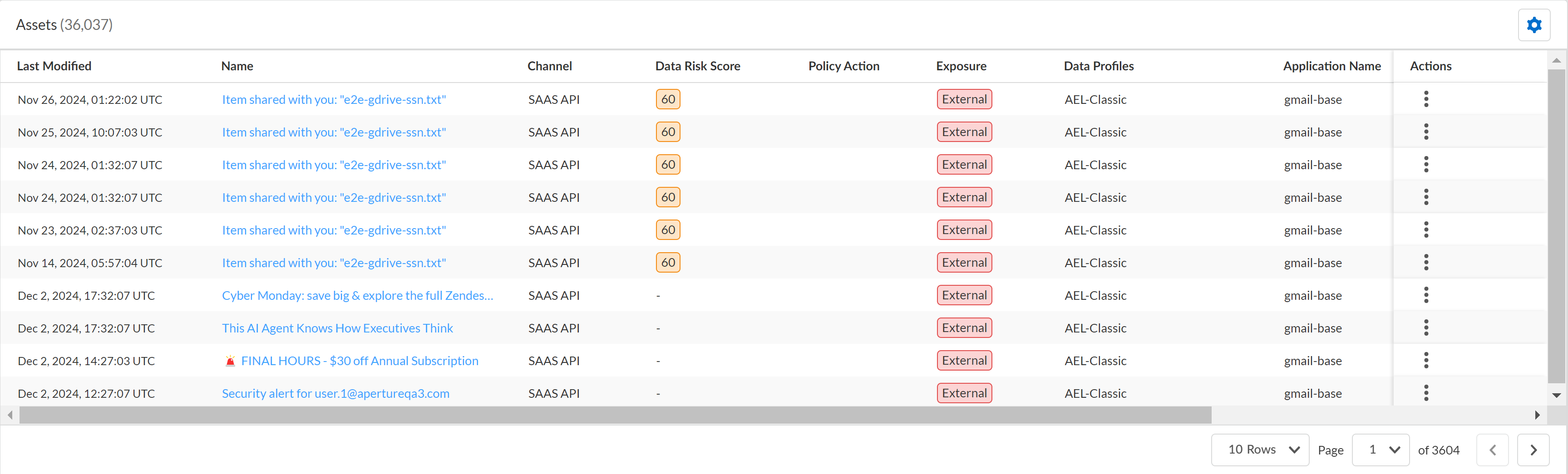Click the Exposure column header
Image resolution: width=1568 pixels, height=474 pixels.
click(x=961, y=66)
